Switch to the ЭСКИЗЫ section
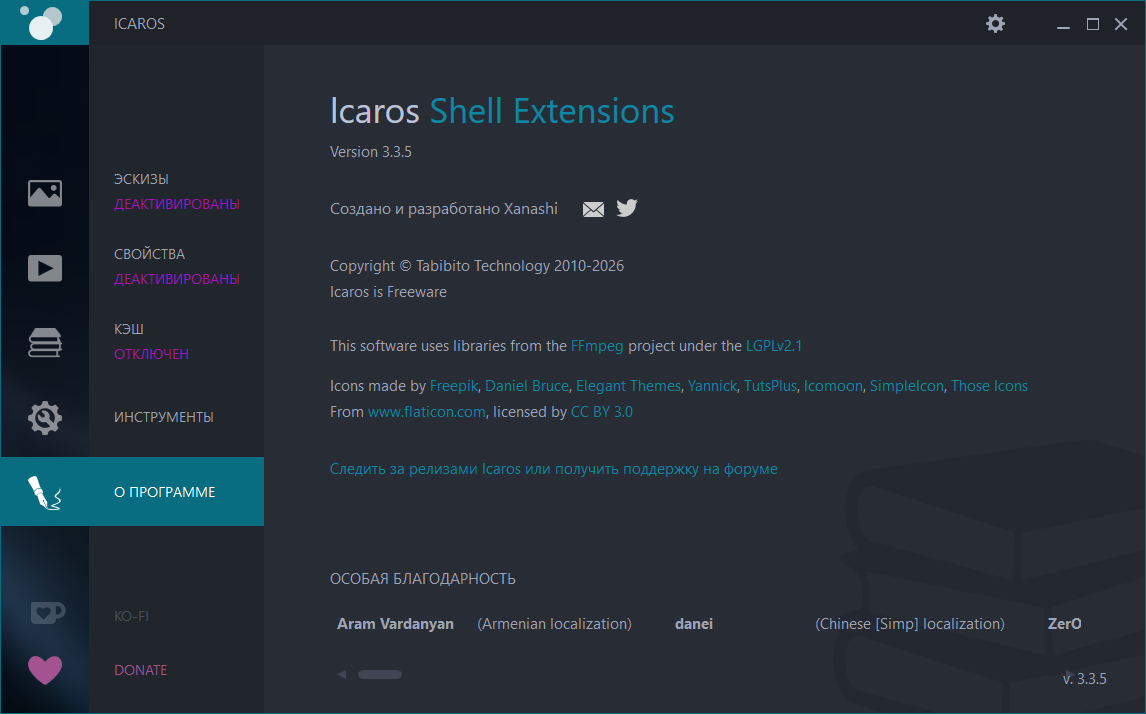Viewport: 1146px width, 714px height. pos(141,179)
